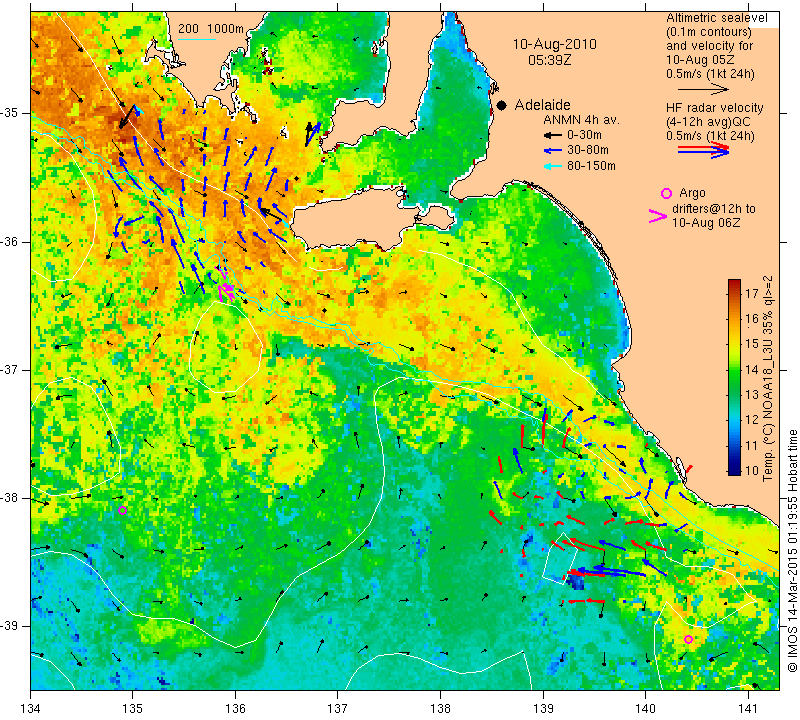Image resolution: width=800 pixels, height=720 pixels.
Task: Click the Argo legend label
Action: coord(692,193)
